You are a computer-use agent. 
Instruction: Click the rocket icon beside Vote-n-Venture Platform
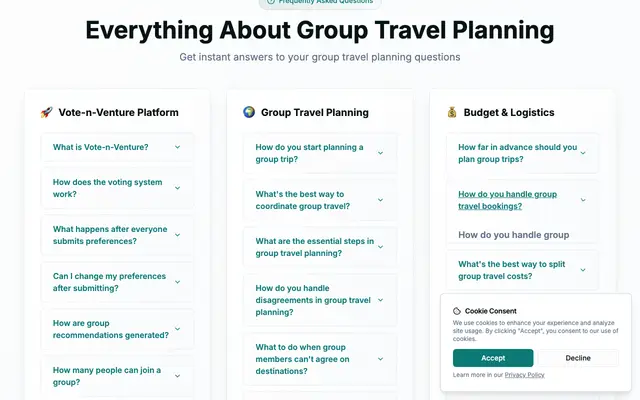[47, 112]
